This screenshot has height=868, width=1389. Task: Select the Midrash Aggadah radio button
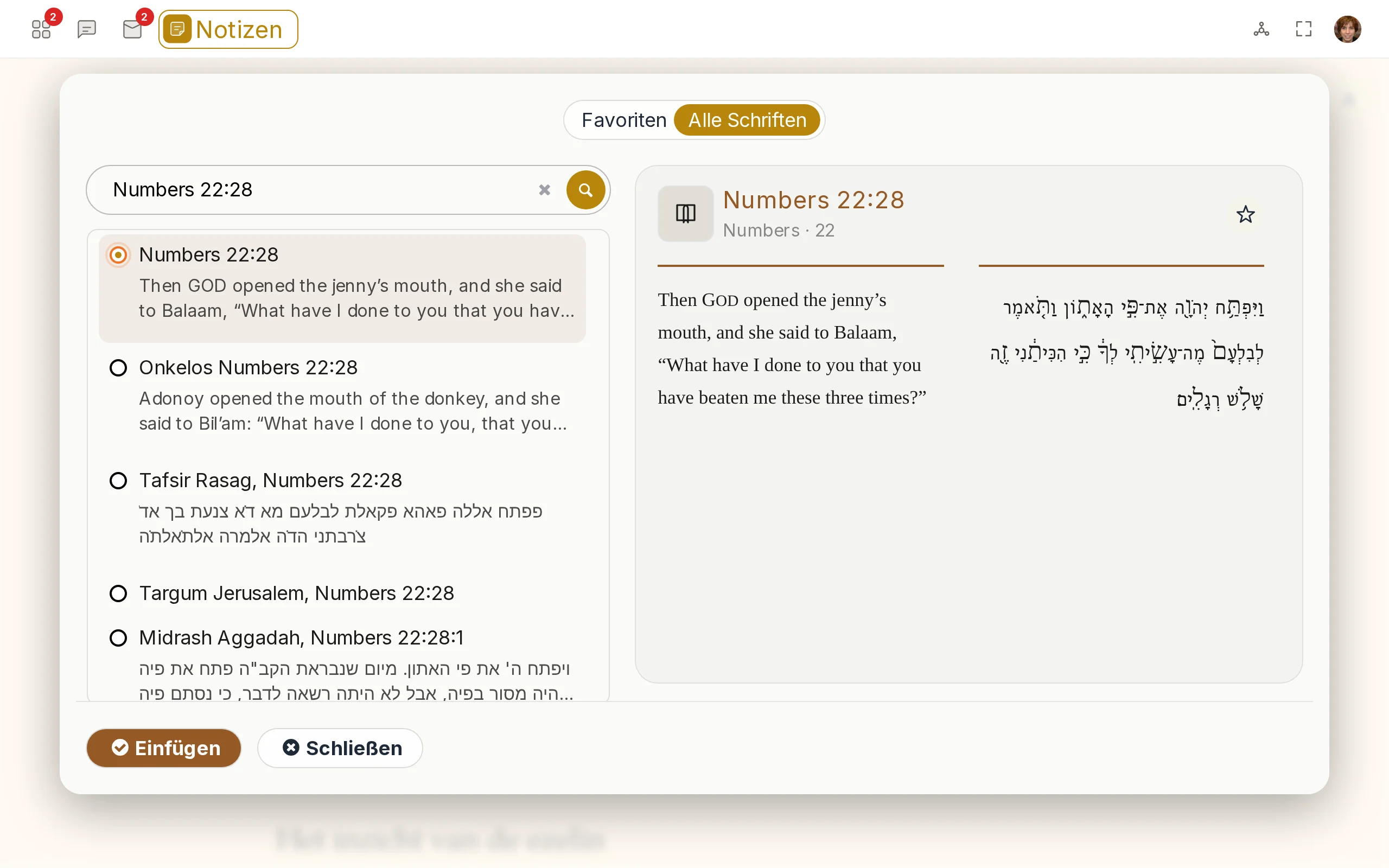pos(118,638)
